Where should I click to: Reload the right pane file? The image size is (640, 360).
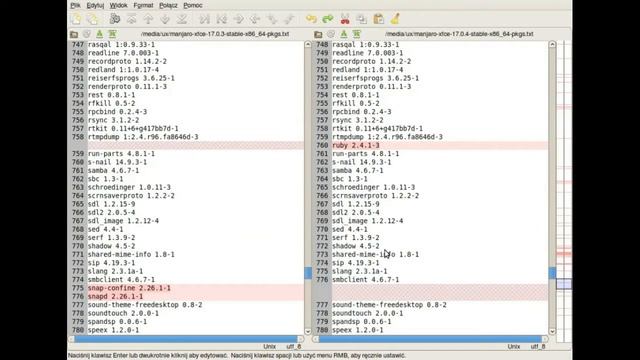tap(331, 34)
